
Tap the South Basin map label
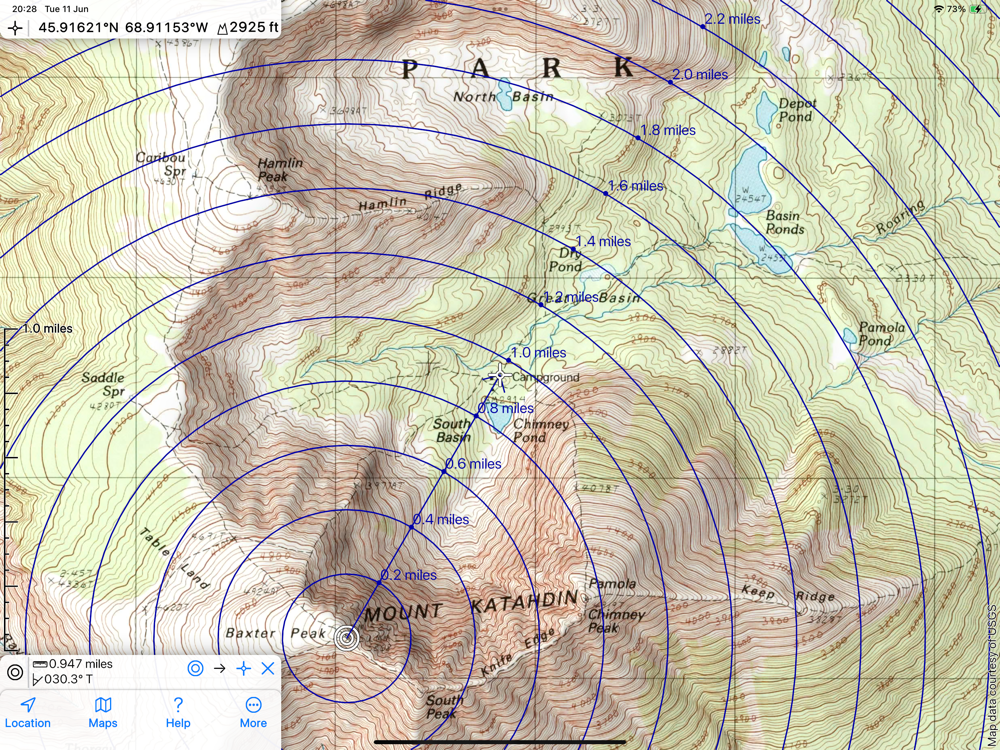click(453, 430)
